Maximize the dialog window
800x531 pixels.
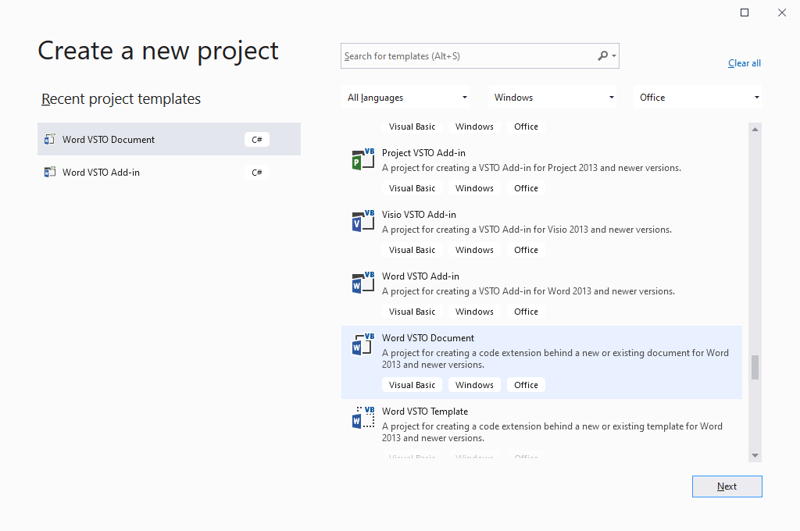pyautogui.click(x=744, y=13)
